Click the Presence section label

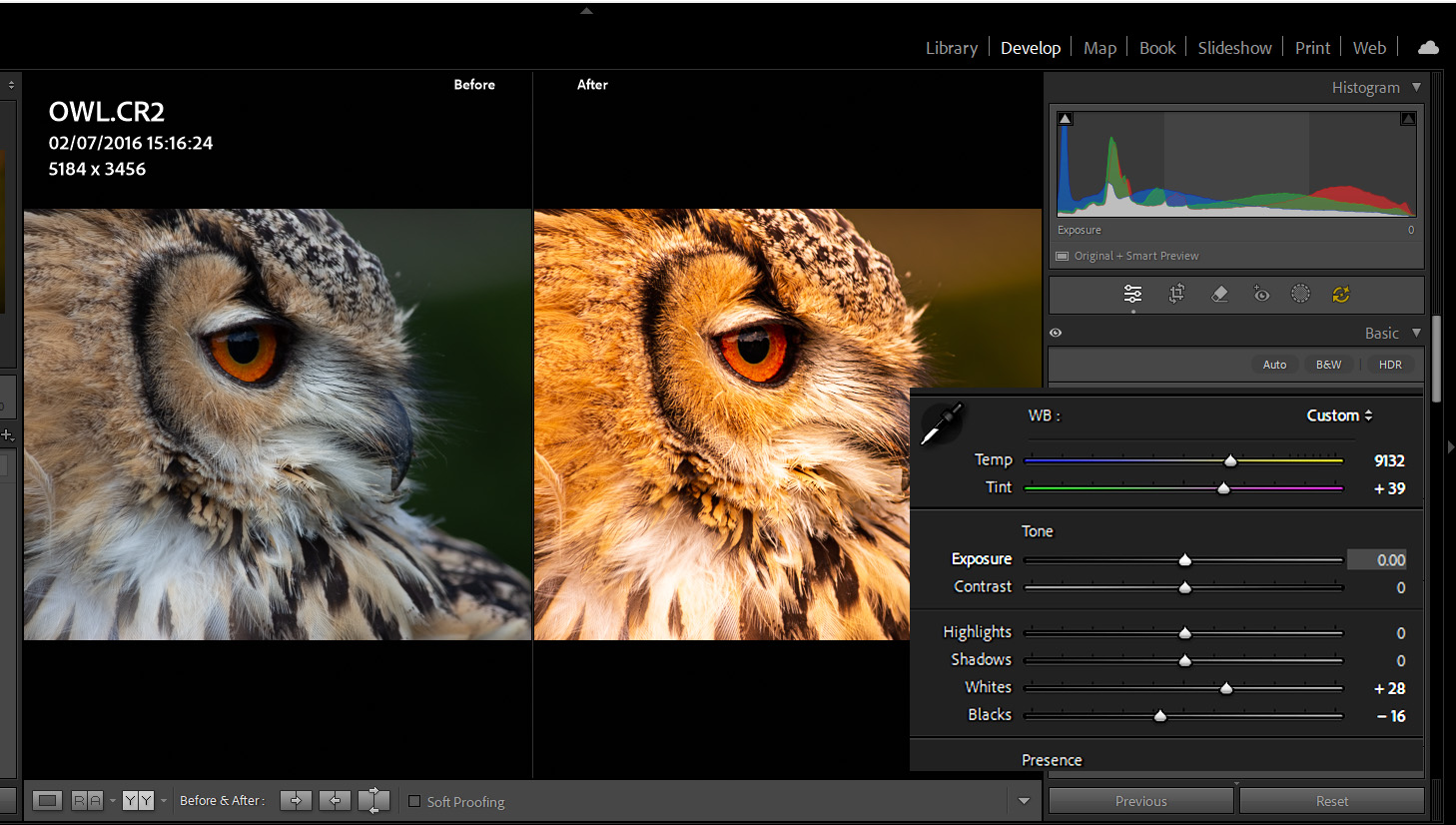point(1052,760)
